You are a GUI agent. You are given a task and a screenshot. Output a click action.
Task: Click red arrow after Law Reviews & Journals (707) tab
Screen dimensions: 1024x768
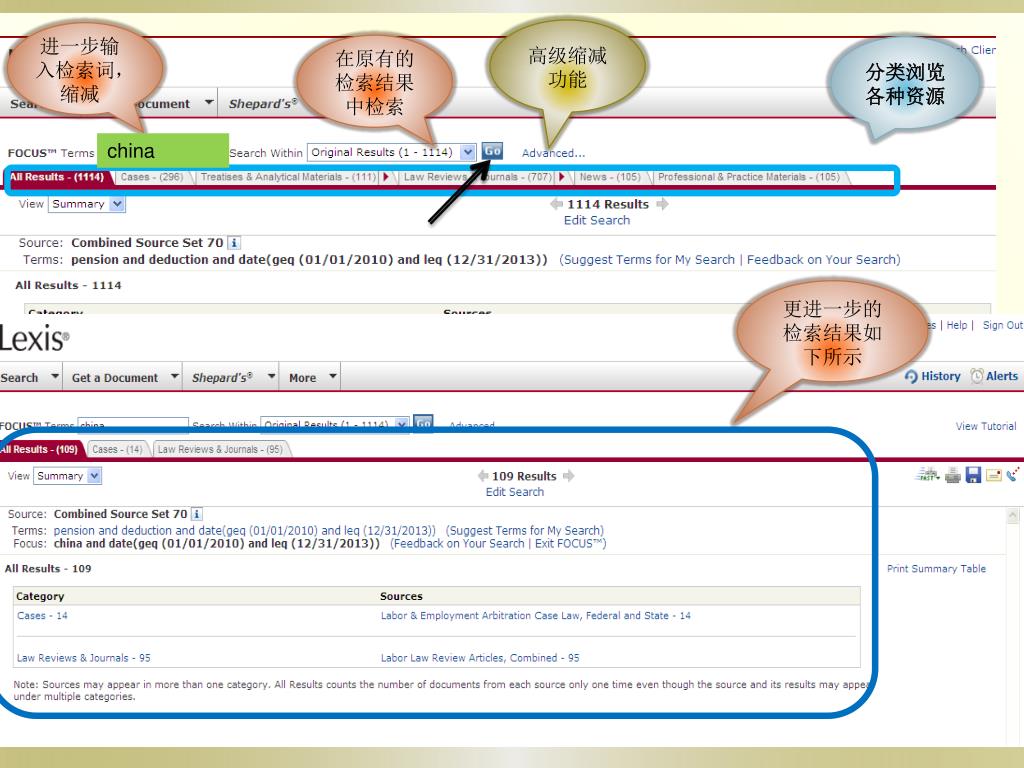point(562,176)
